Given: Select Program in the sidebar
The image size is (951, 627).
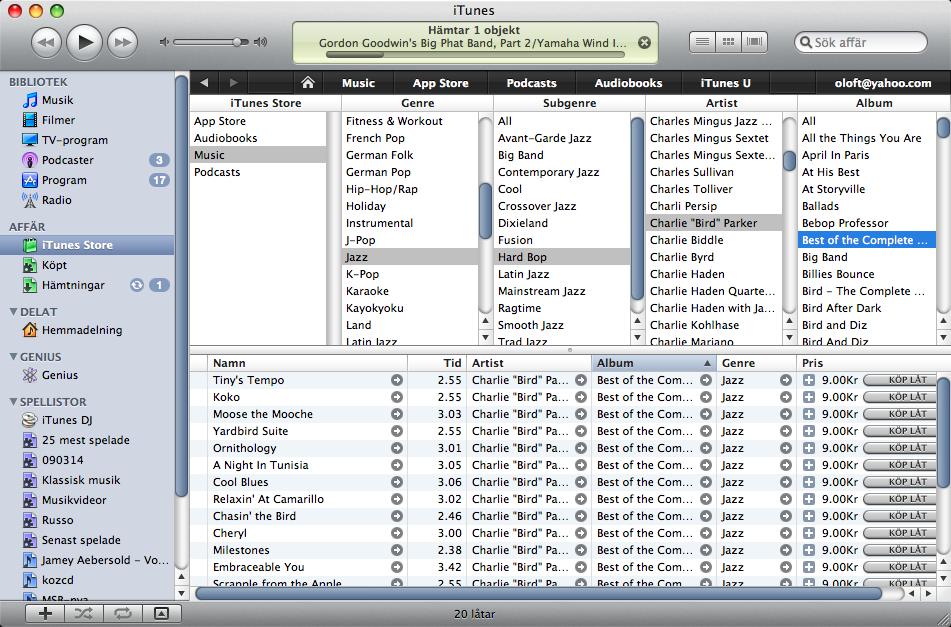Looking at the screenshot, I should [87, 180].
